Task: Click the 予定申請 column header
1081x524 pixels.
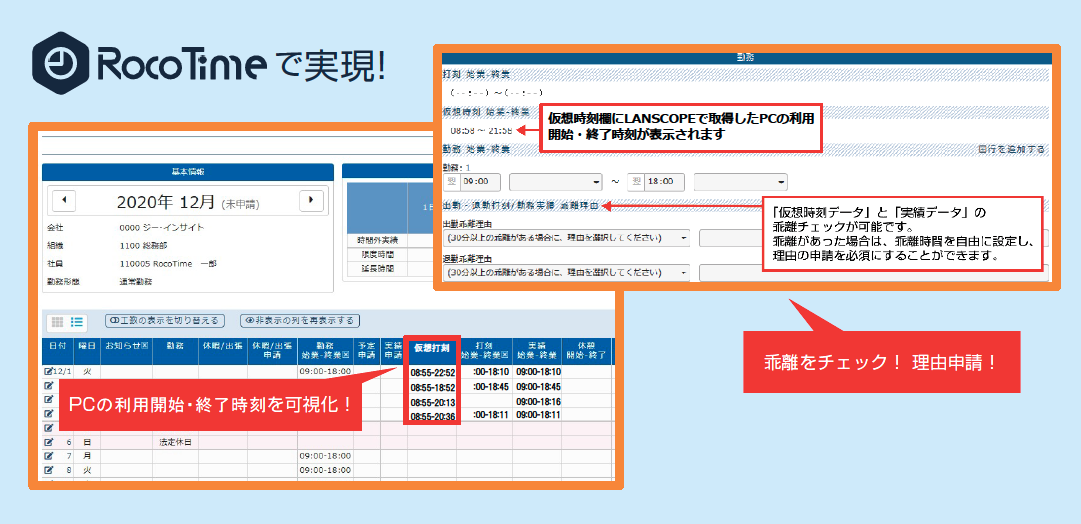Action: [367, 350]
